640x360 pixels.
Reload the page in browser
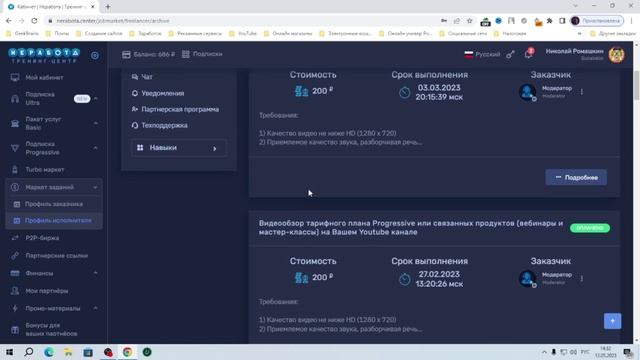coord(34,20)
